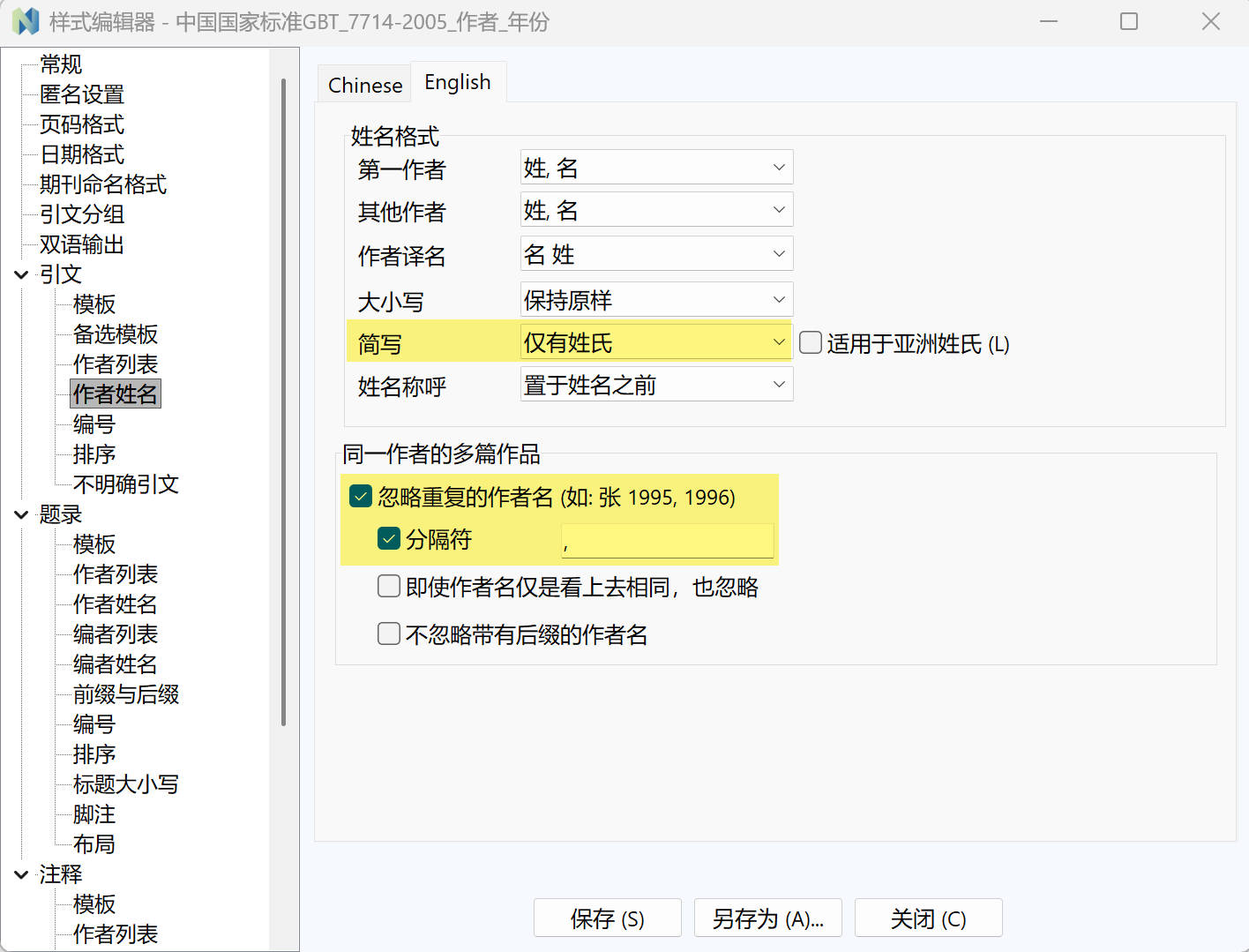Select the English tab
Viewport: 1249px width, 952px height.
click(457, 83)
